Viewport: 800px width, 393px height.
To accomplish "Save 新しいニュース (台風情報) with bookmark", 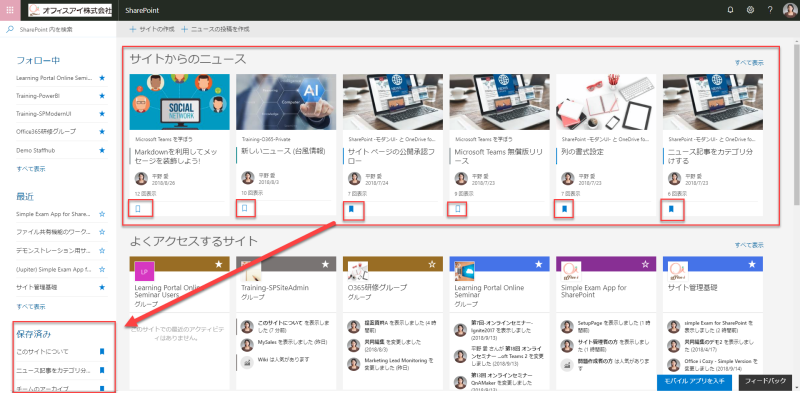I will pos(244,208).
